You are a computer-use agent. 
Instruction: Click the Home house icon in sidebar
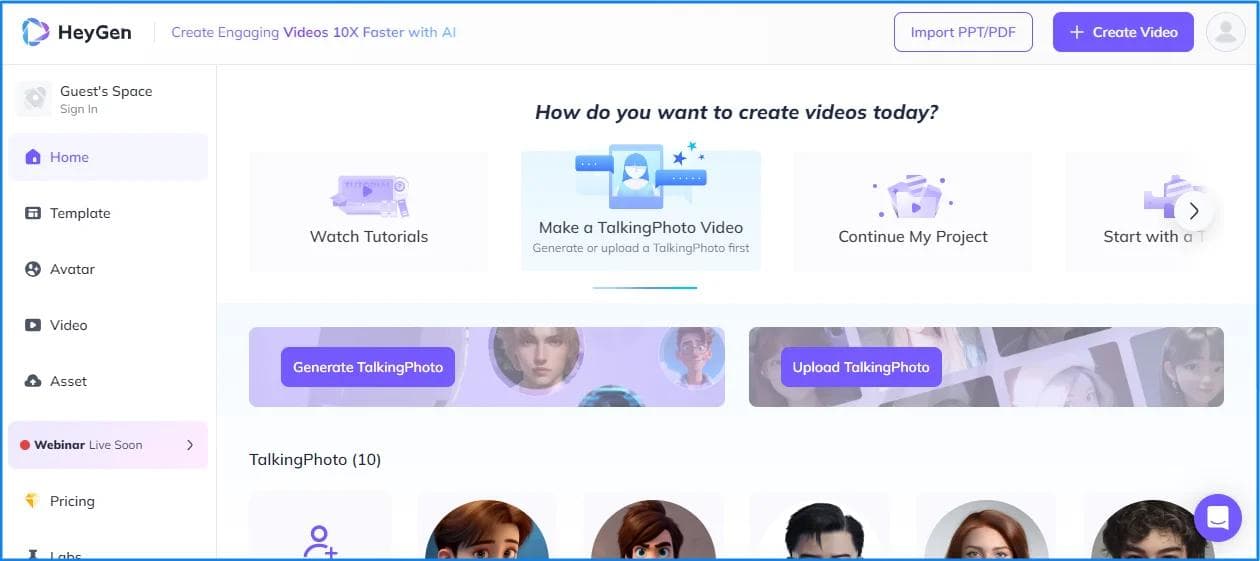(33, 157)
